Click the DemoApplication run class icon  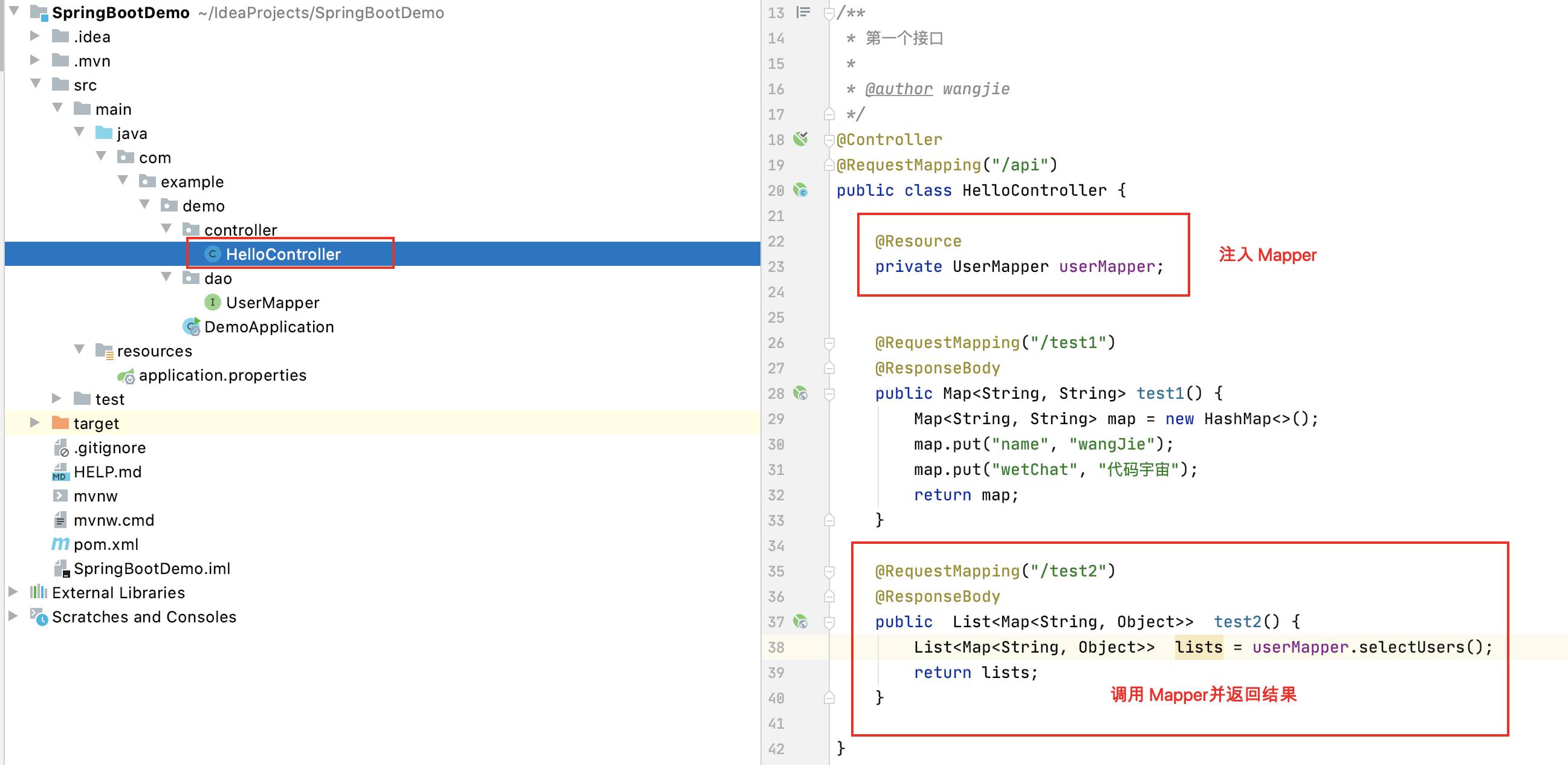pyautogui.click(x=191, y=327)
